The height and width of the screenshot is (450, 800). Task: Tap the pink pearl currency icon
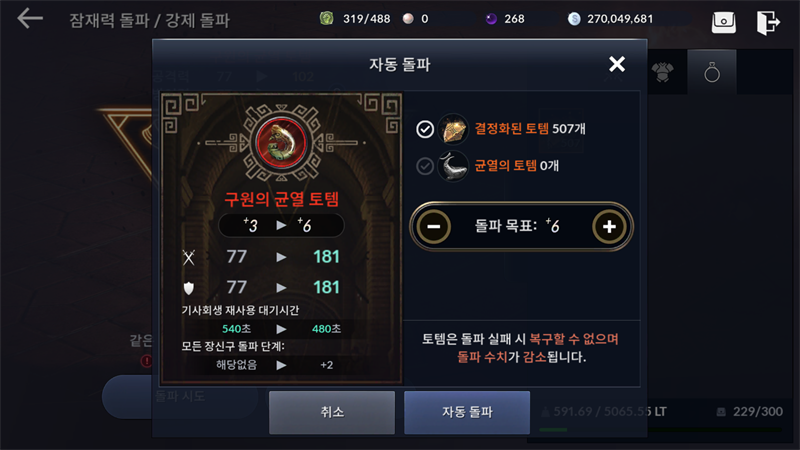[408, 19]
